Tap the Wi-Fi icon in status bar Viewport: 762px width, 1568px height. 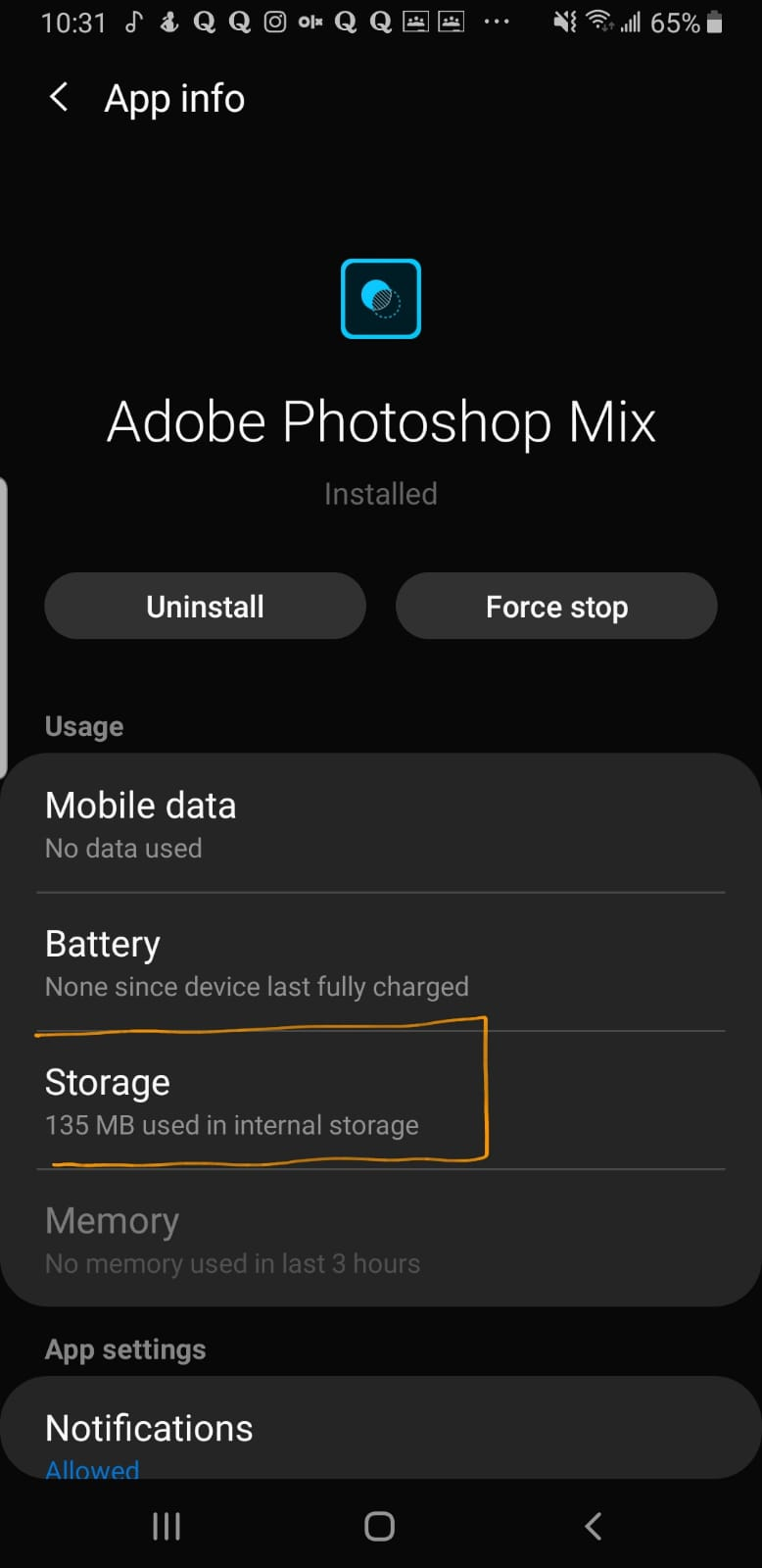pyautogui.click(x=598, y=22)
